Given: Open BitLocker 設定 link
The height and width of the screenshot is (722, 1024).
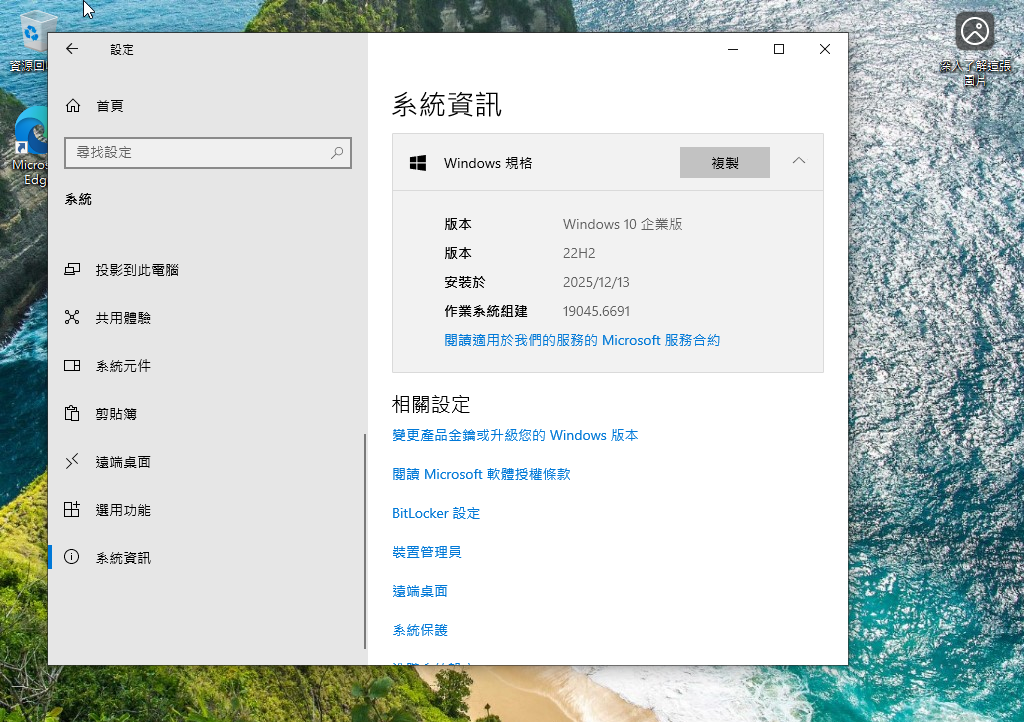Looking at the screenshot, I should [x=436, y=513].
